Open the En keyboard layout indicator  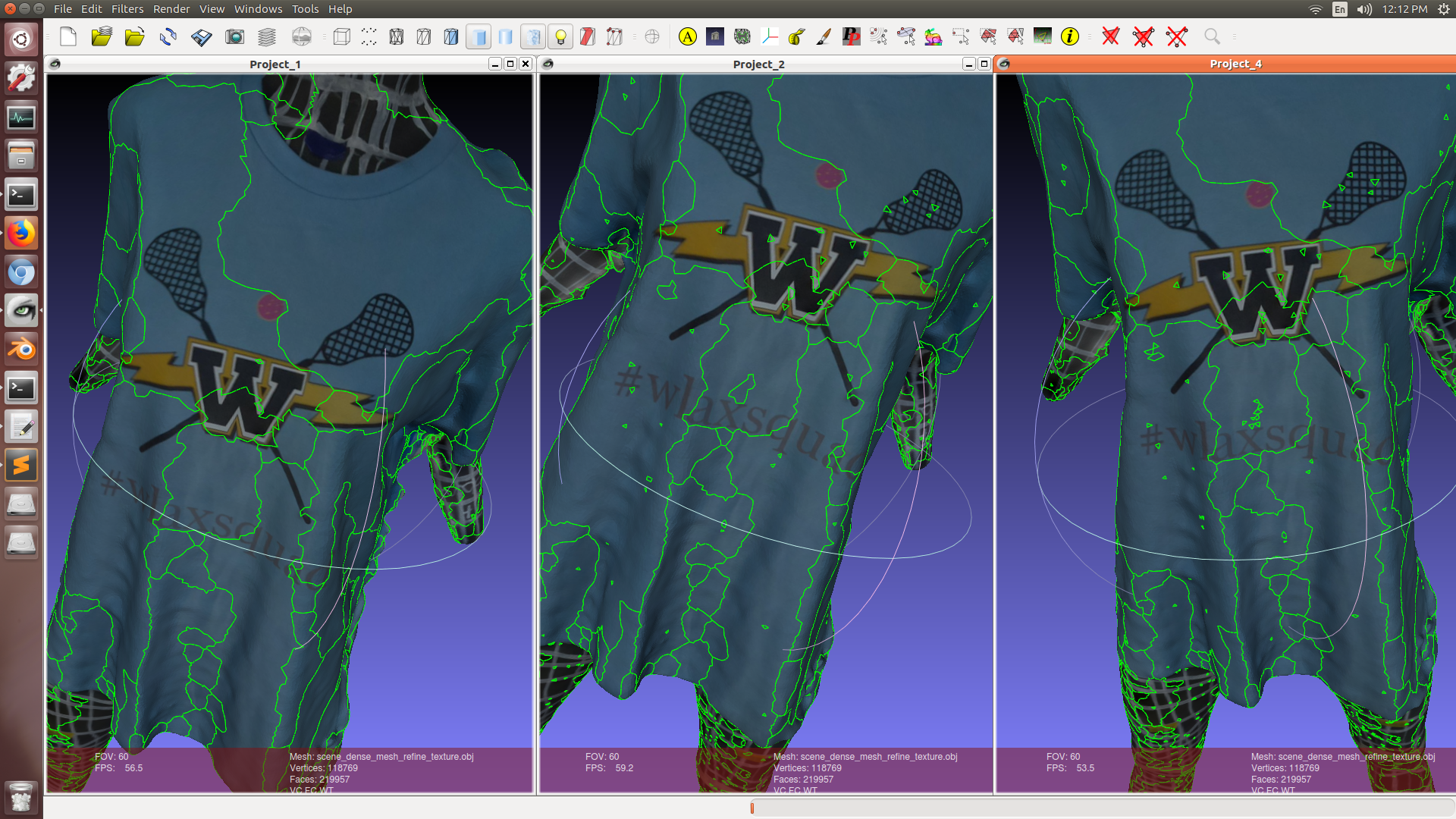click(1340, 9)
